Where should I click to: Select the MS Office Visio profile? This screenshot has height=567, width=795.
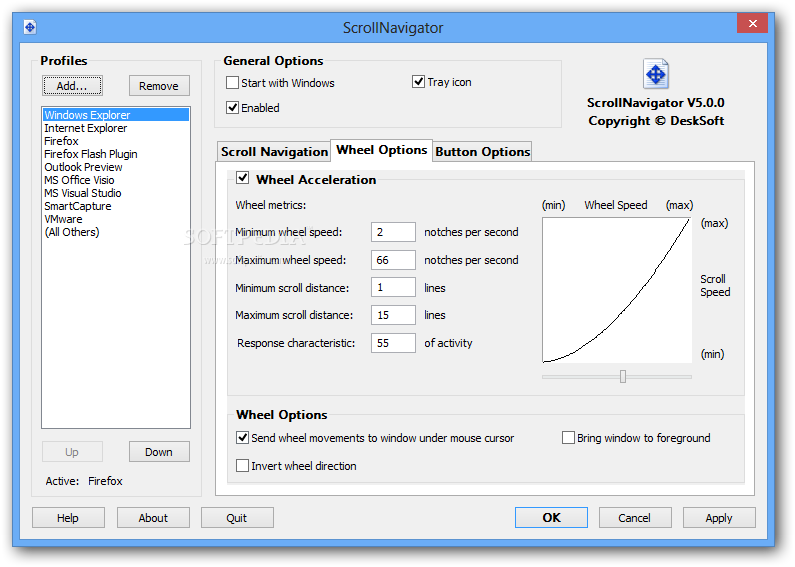tap(116, 180)
